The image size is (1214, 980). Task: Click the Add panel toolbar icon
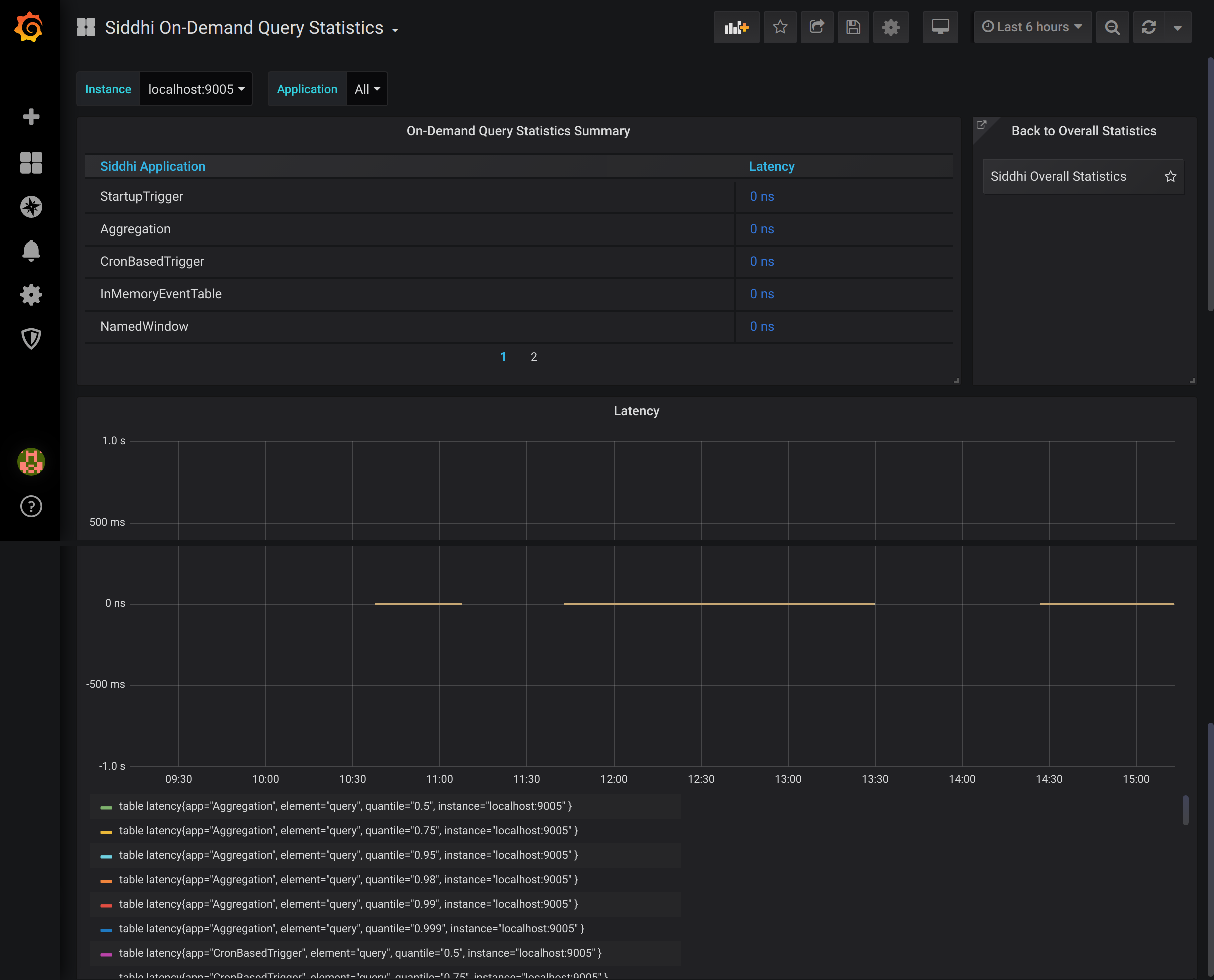[x=736, y=27]
